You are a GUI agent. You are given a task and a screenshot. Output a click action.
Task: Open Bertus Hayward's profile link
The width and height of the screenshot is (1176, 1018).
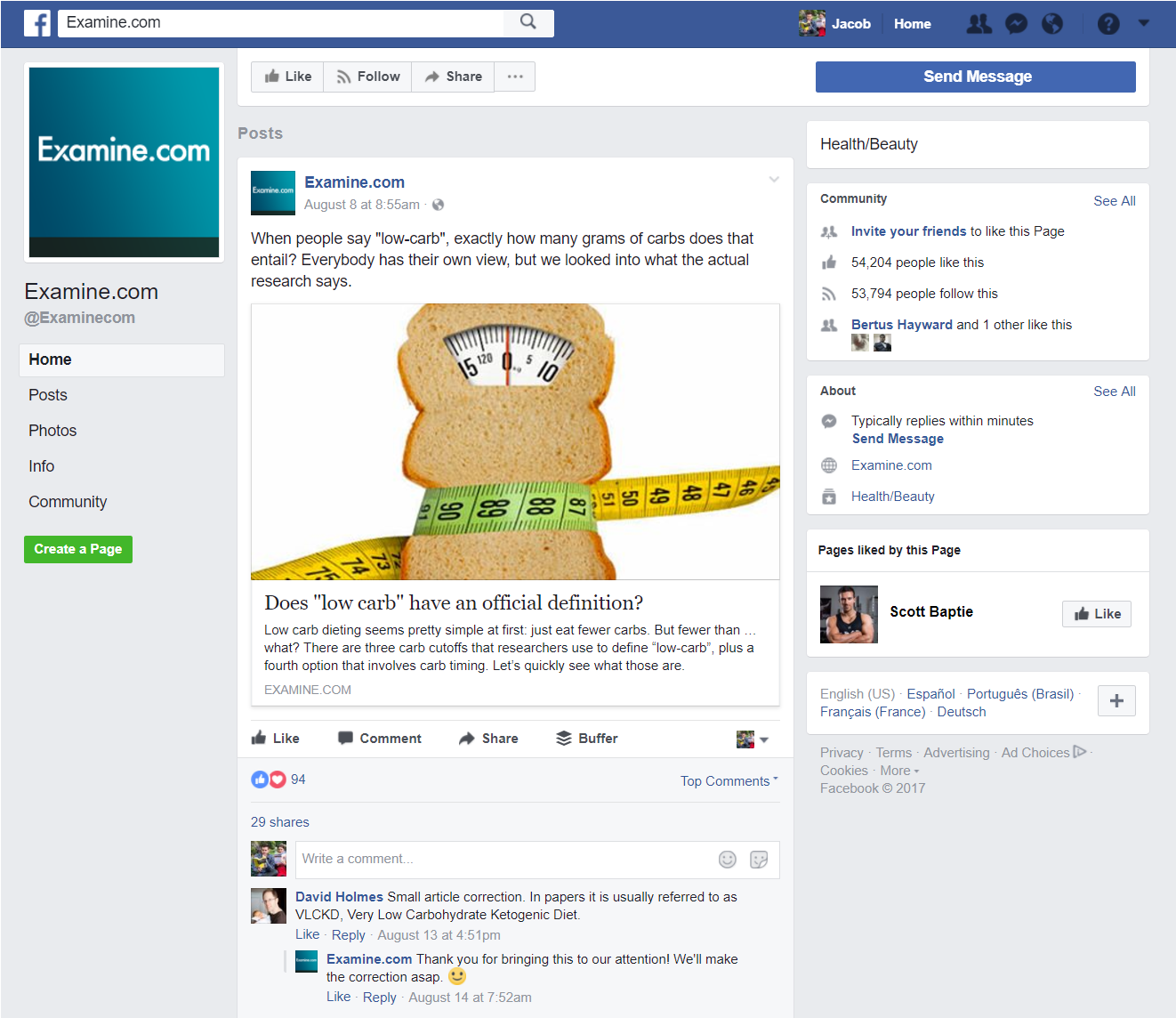click(902, 325)
